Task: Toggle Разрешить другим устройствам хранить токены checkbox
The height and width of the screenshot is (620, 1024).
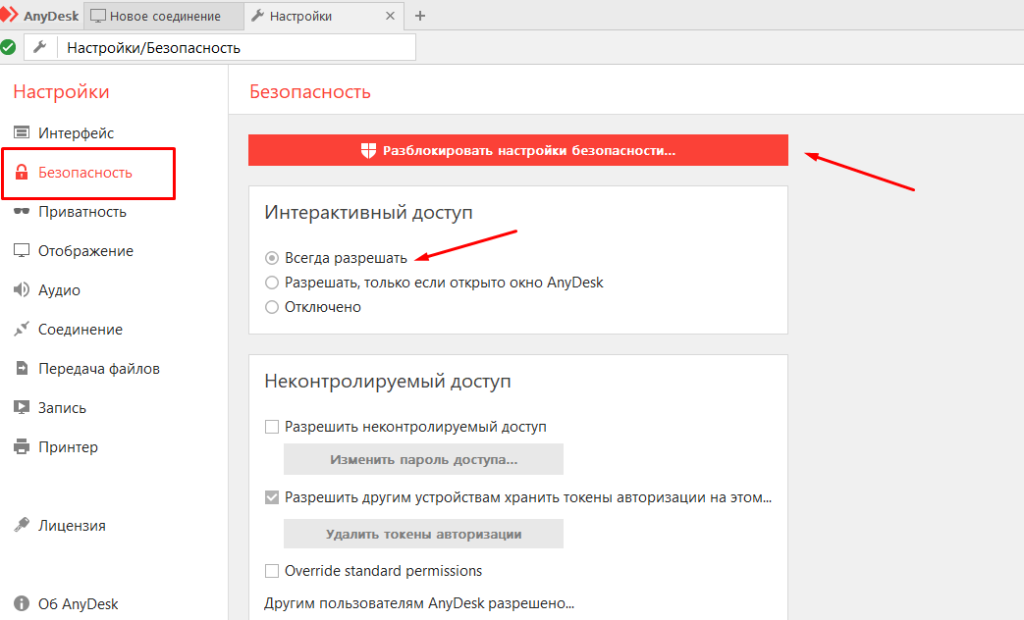Action: [272, 497]
